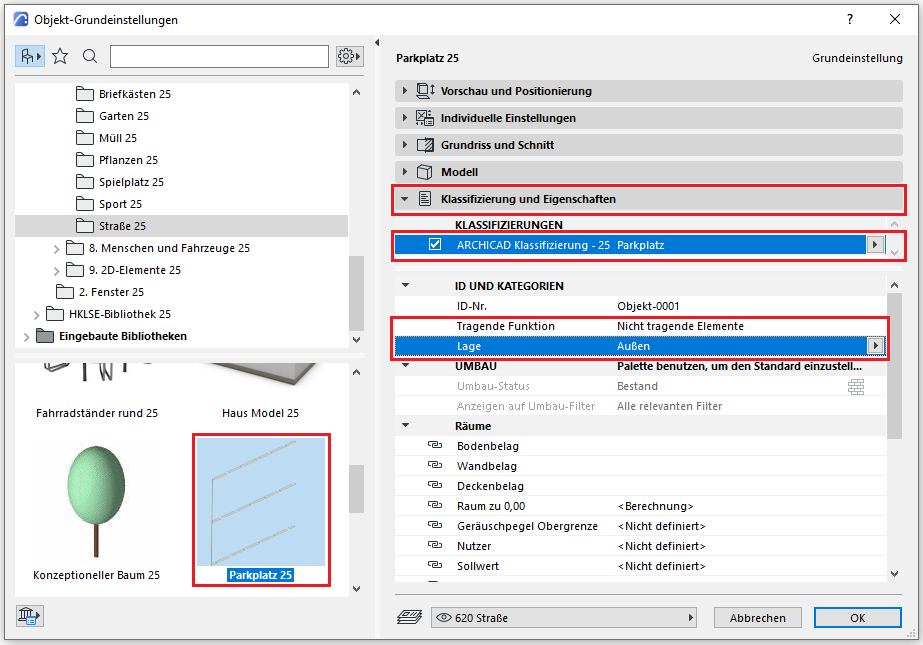The image size is (923, 645).
Task: Click the favorites star icon
Action: point(60,56)
